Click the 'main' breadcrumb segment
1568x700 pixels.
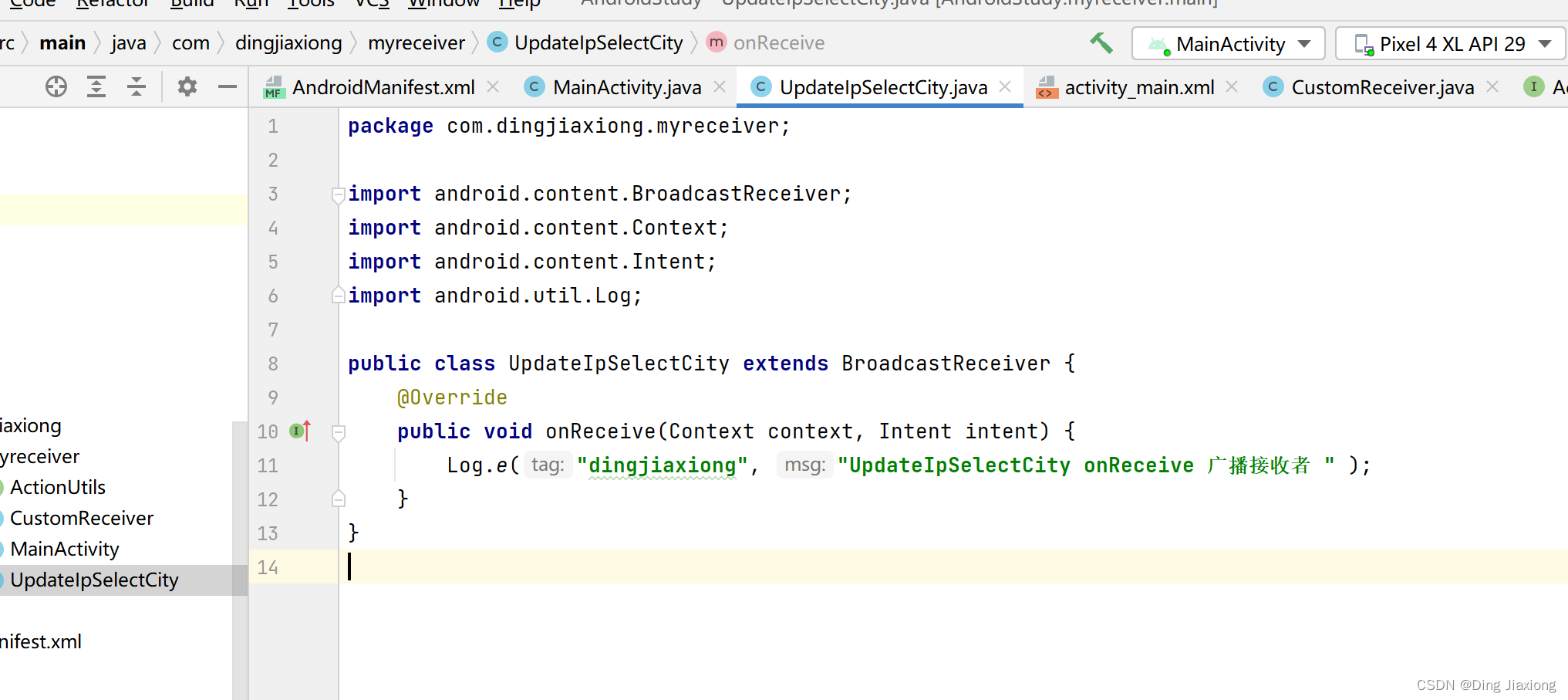[x=62, y=42]
